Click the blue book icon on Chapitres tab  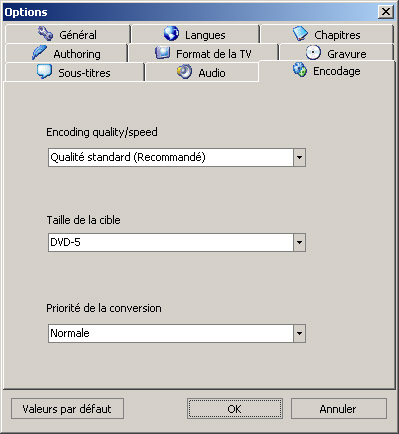[x=300, y=34]
